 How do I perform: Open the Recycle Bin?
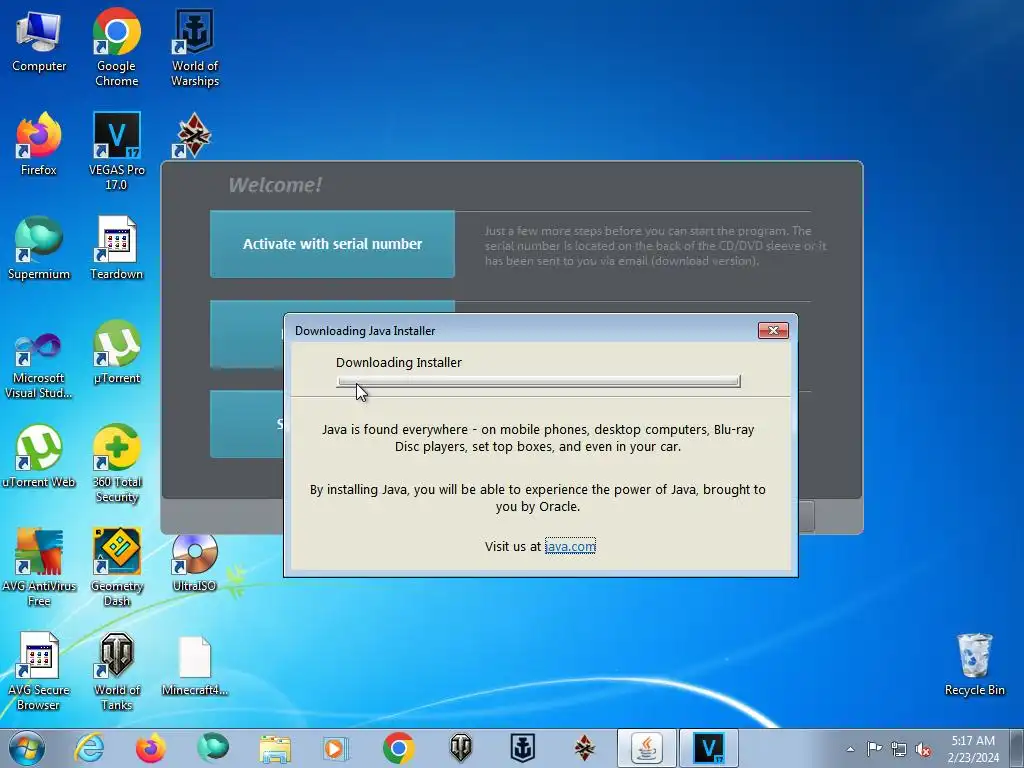[974, 664]
